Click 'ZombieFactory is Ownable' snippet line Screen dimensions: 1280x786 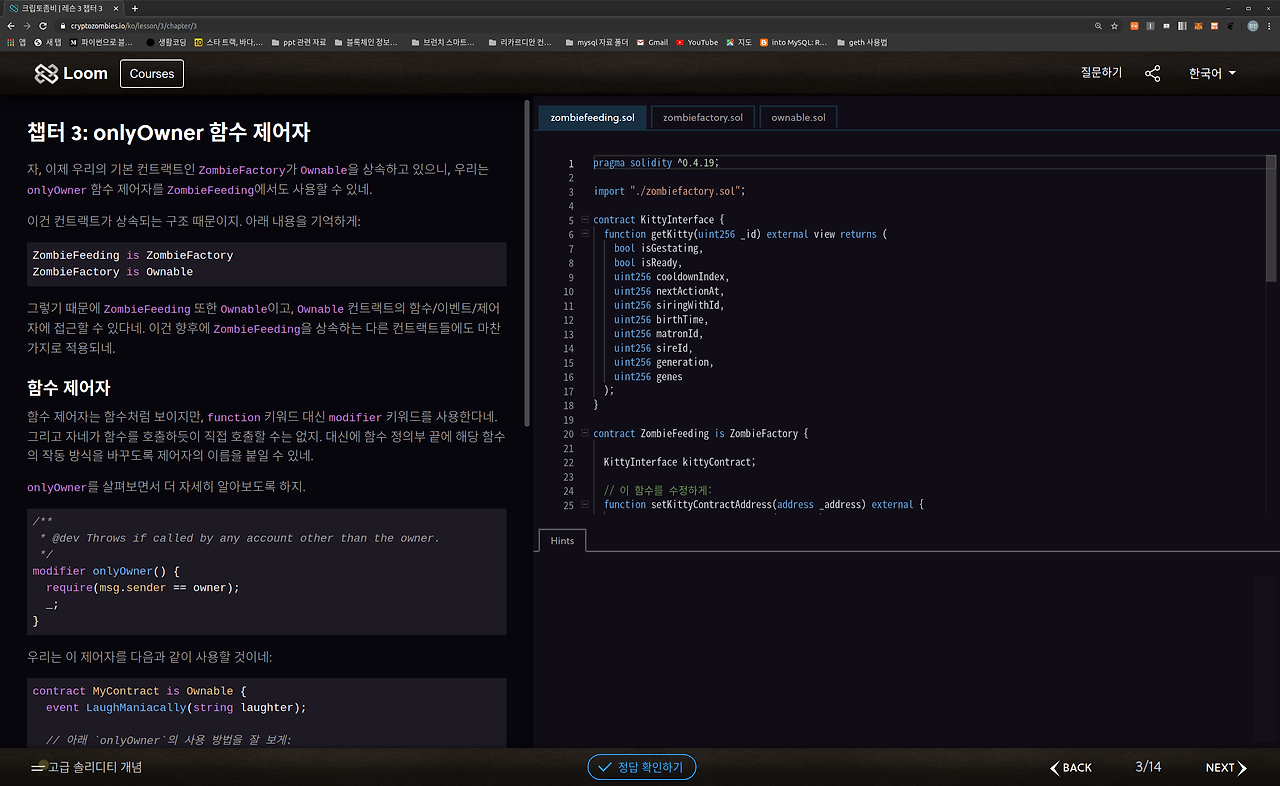pos(113,272)
